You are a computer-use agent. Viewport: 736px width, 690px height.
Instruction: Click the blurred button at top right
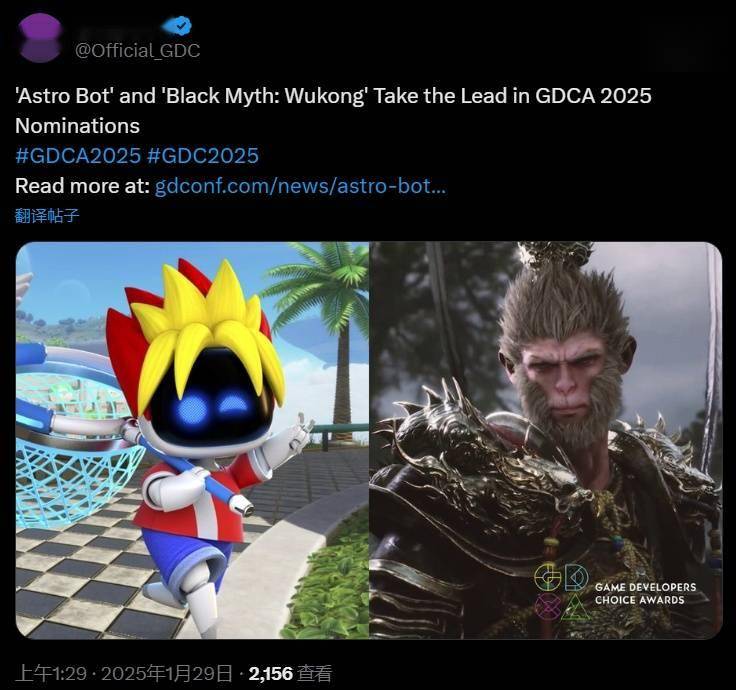(679, 47)
